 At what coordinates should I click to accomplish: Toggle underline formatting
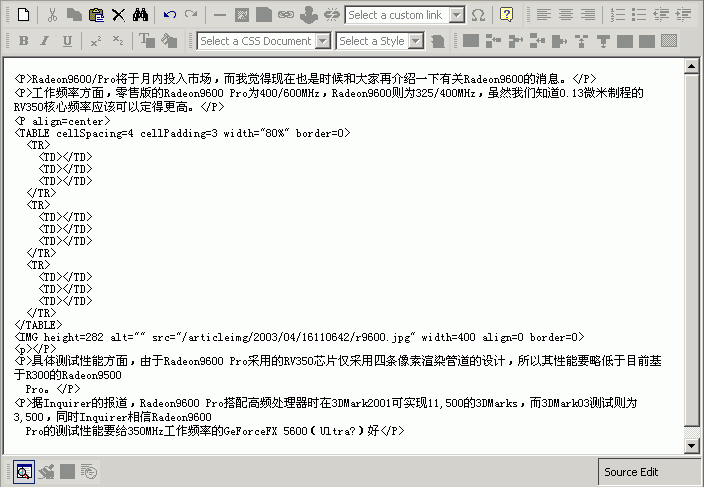67,41
